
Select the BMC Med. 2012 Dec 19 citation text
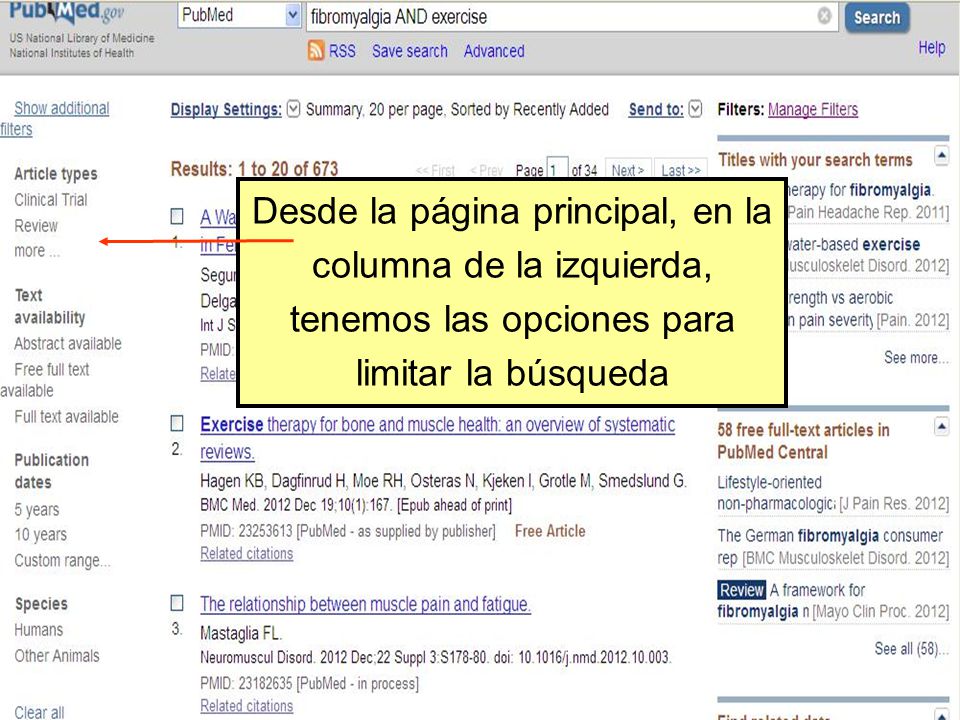pyautogui.click(x=356, y=505)
